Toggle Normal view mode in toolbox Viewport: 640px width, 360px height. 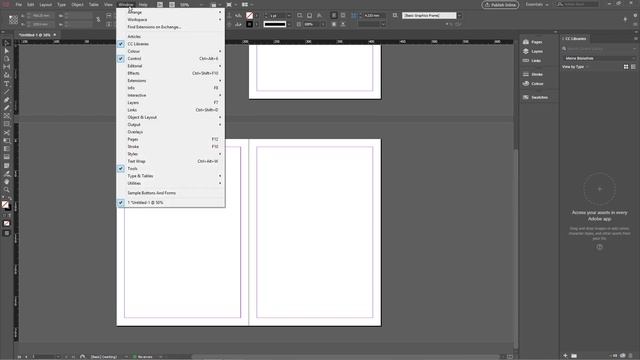(7, 233)
